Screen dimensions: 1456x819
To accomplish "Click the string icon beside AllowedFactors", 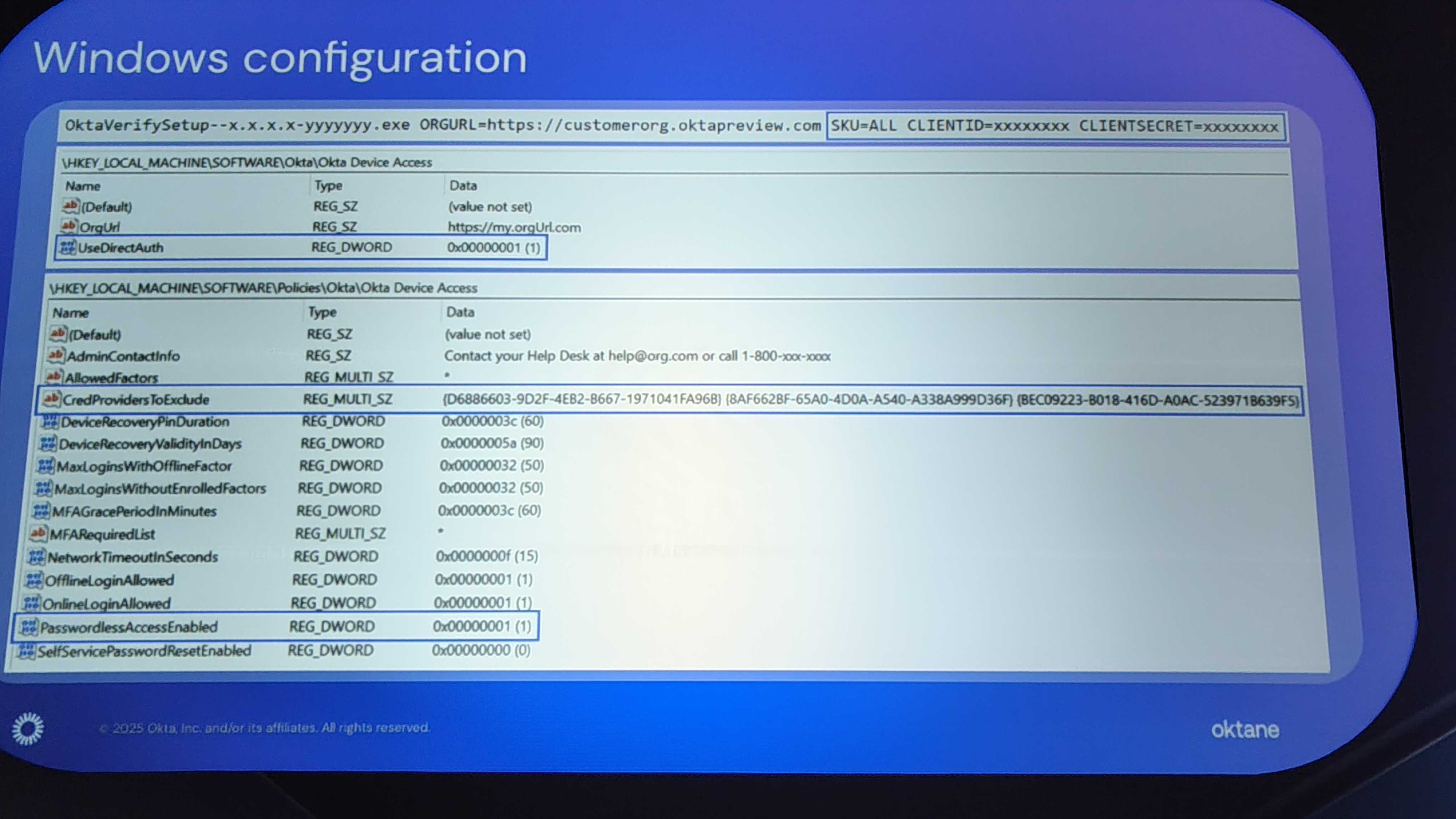I will pos(54,377).
